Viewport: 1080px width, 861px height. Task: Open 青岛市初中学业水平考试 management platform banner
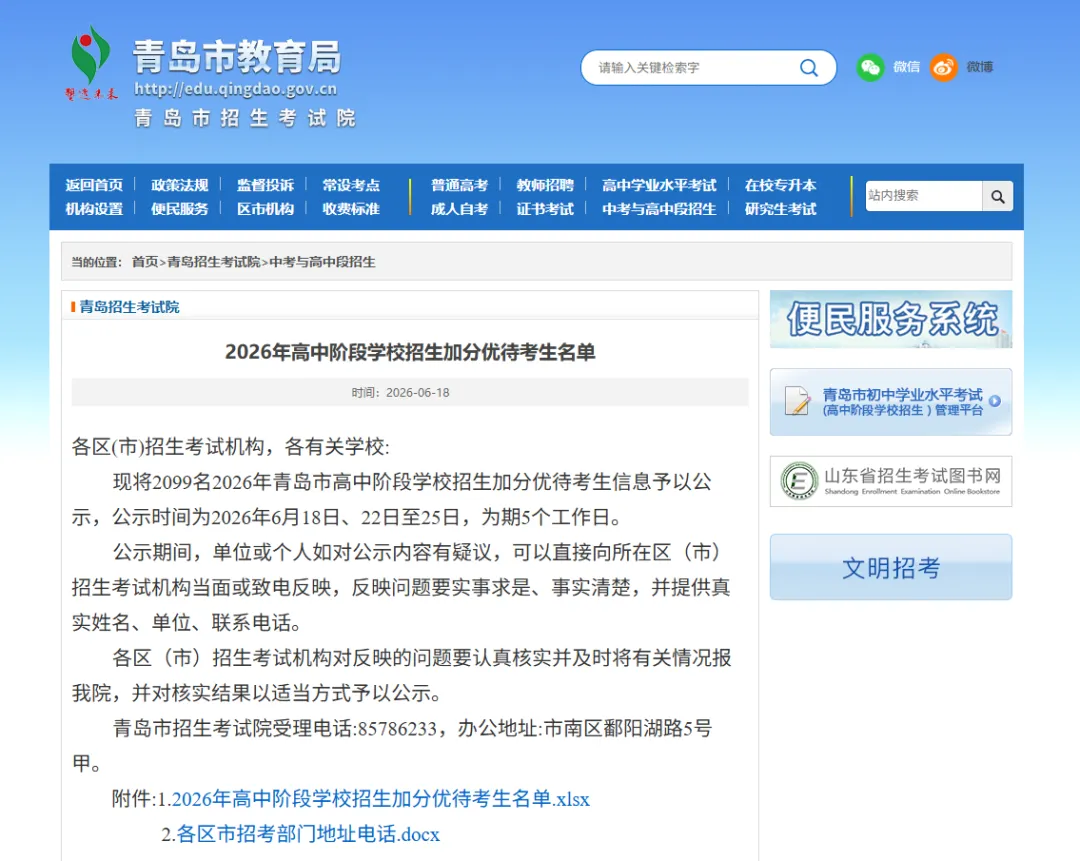[891, 402]
